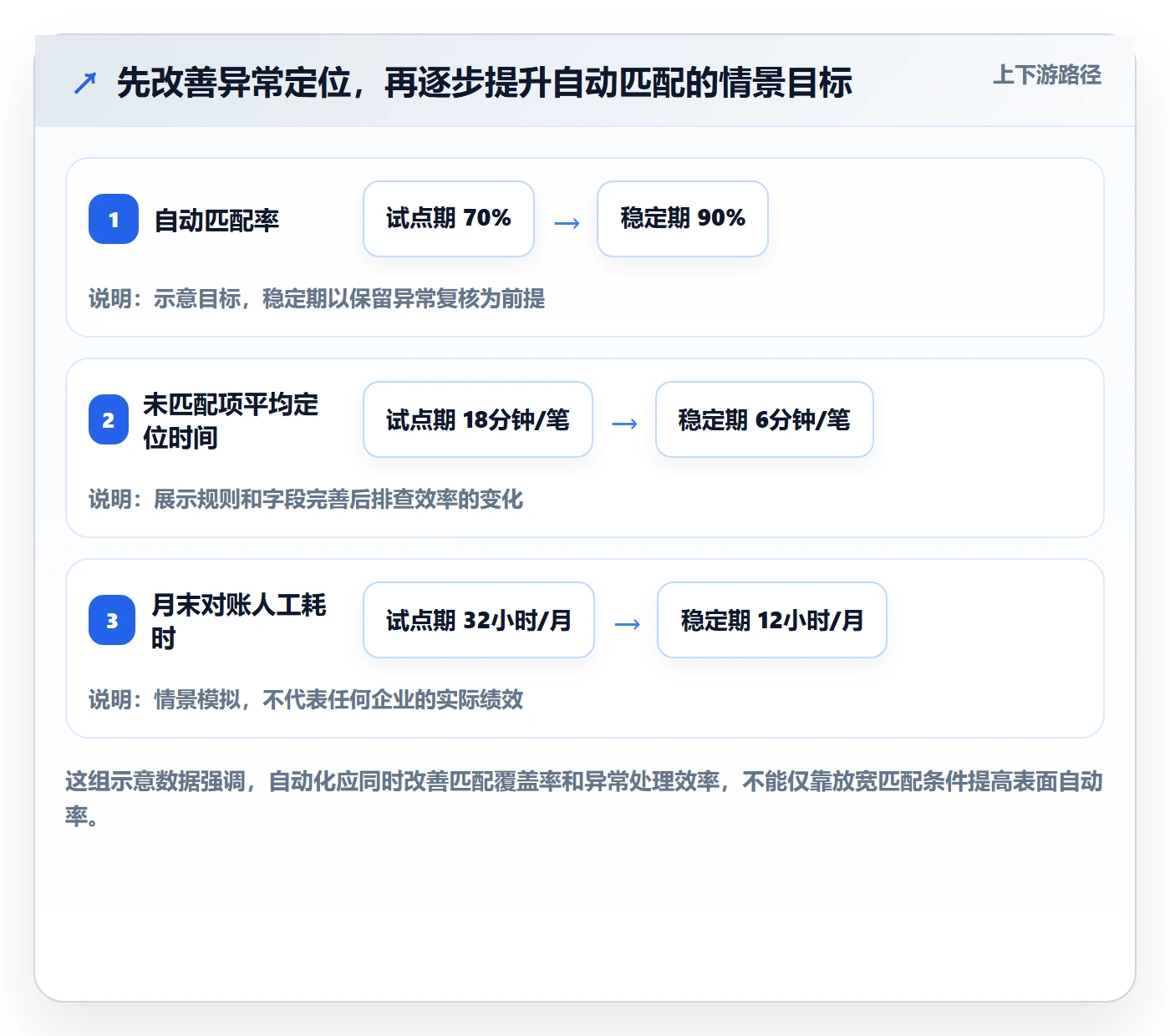This screenshot has height=1036, width=1170.
Task: Click the summary paragraph starting 这组示意数据强调
Action: (584, 799)
